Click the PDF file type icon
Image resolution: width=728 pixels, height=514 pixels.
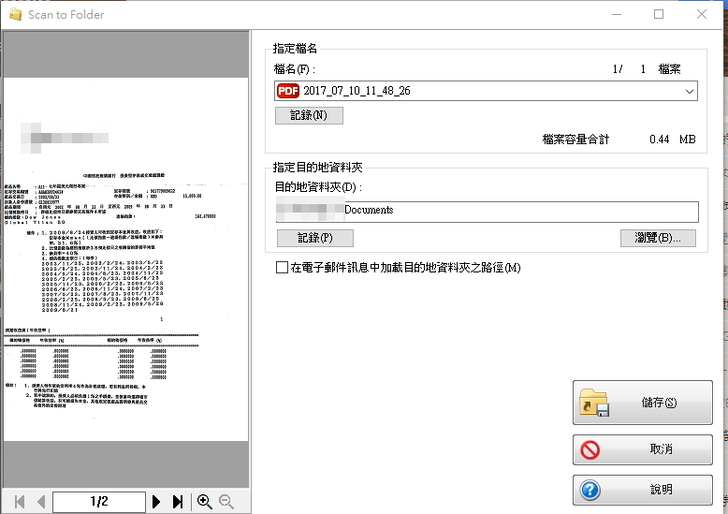tap(288, 91)
